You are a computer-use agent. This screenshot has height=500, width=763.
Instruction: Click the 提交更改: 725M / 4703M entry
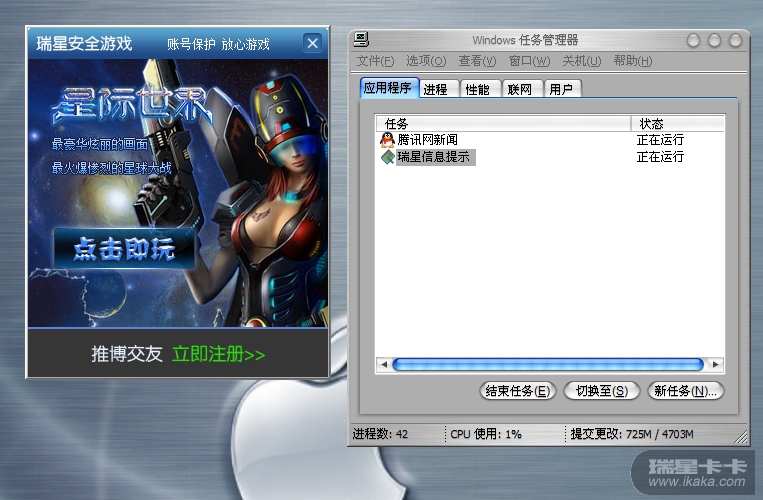(632, 434)
